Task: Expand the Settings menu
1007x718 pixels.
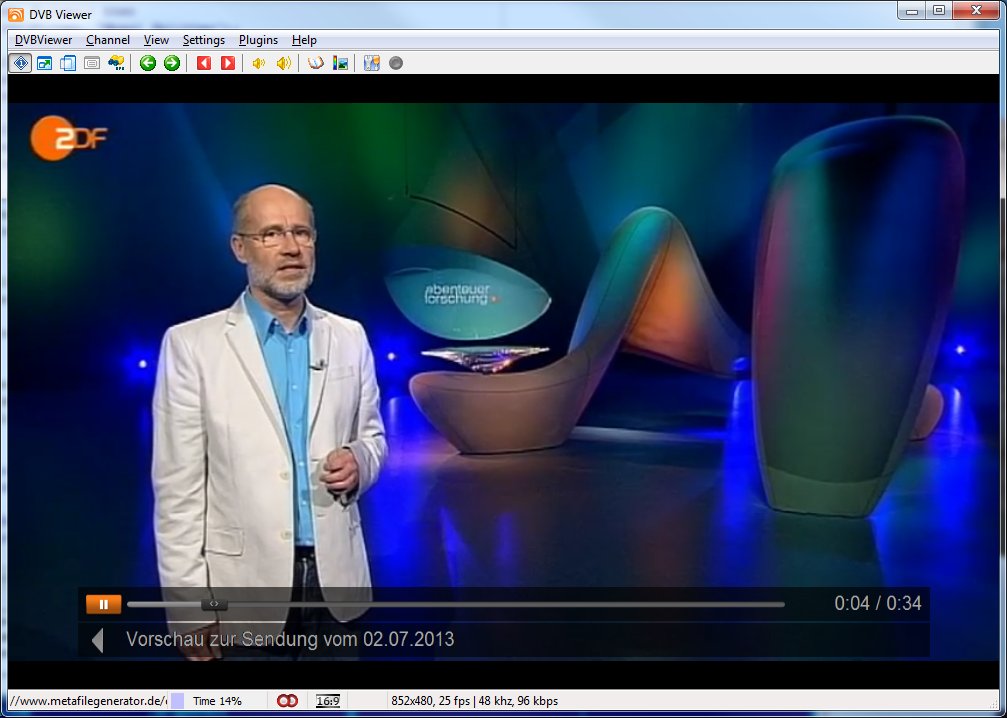Action: (204, 40)
